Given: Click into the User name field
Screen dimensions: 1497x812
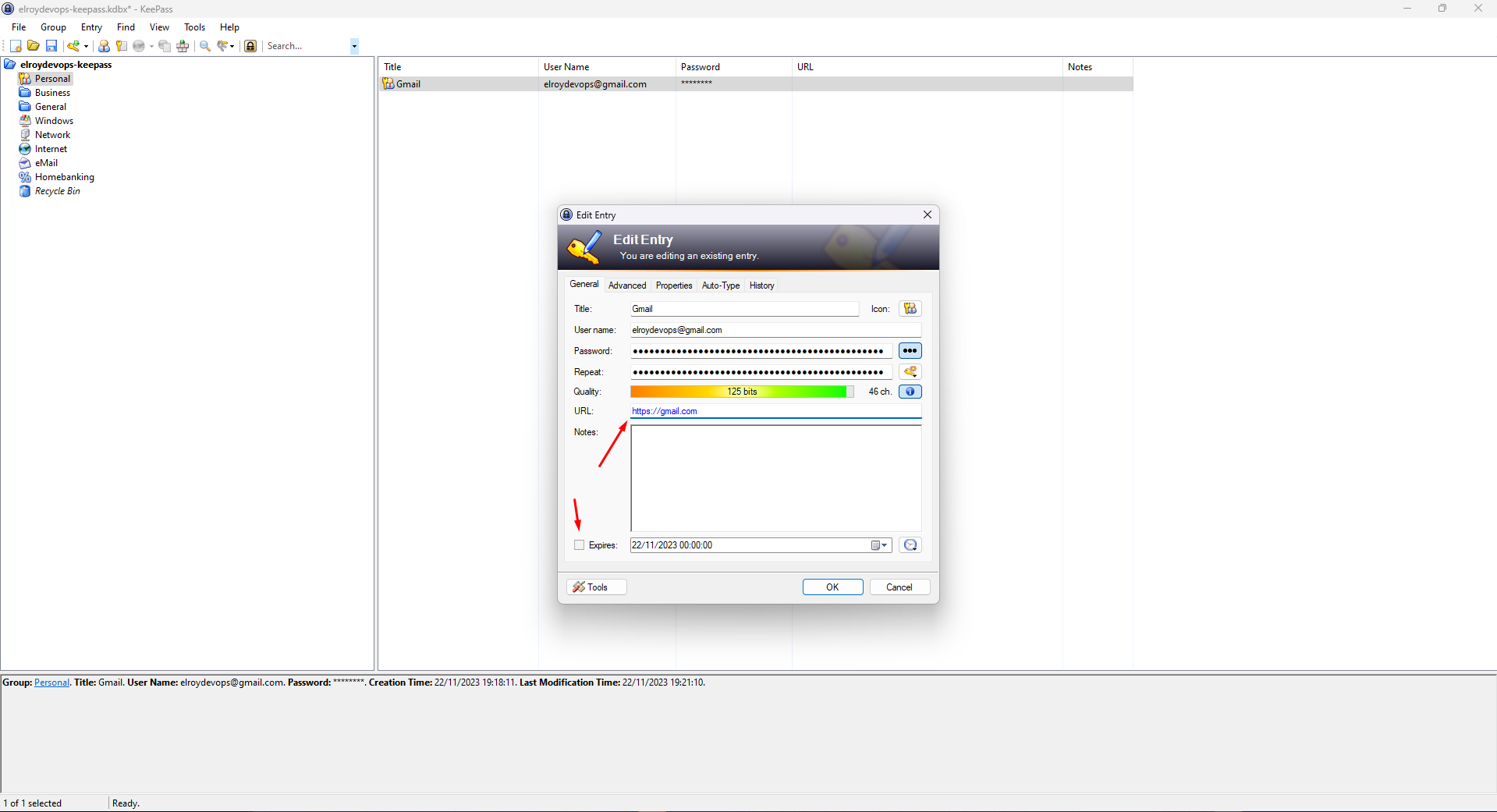Looking at the screenshot, I should 775,330.
